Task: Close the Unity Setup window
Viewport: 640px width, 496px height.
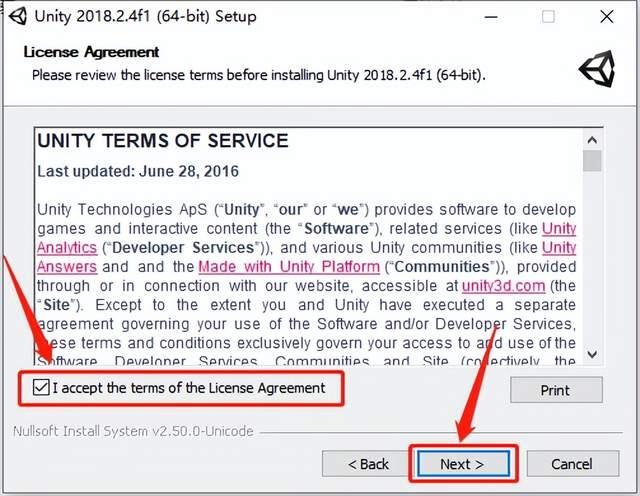Action: click(607, 17)
